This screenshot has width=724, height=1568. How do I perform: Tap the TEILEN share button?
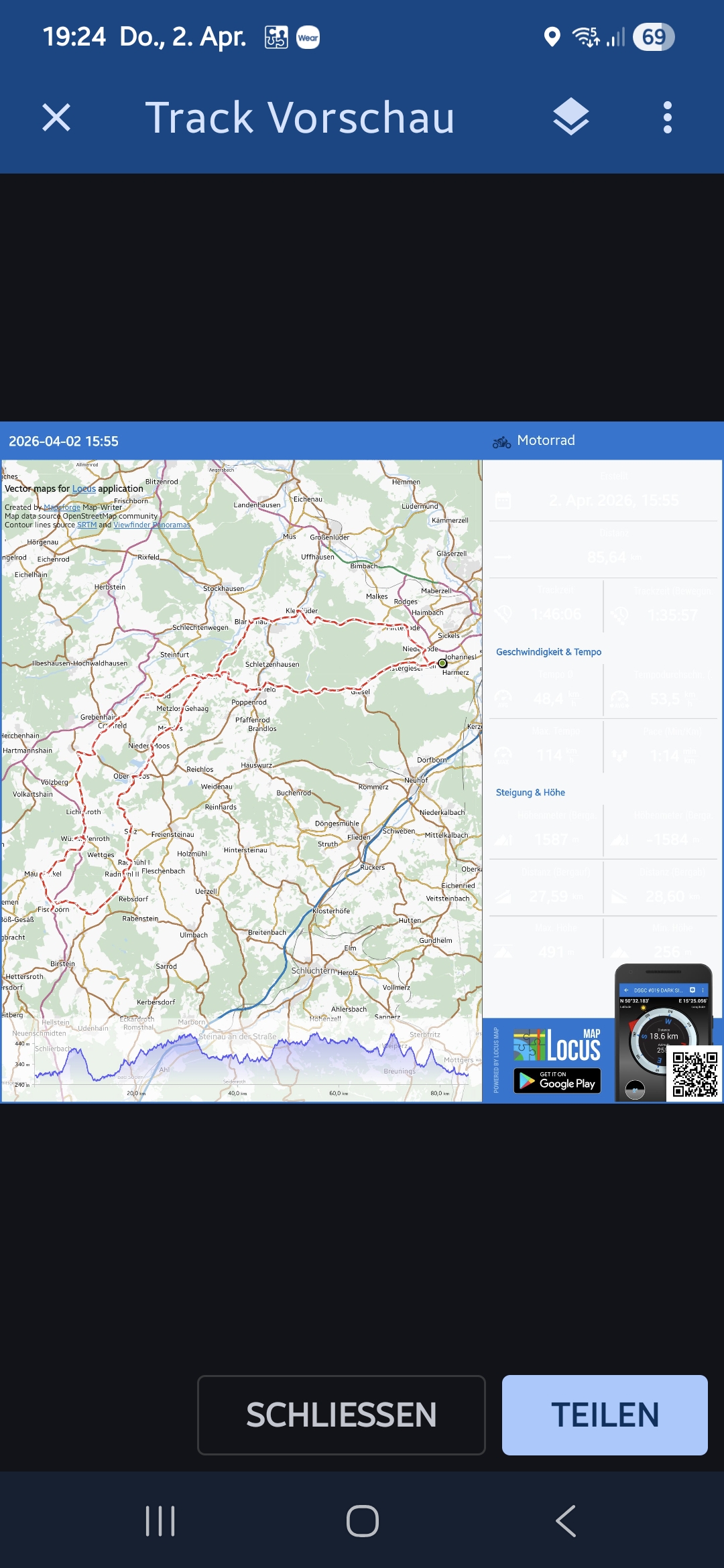605,1415
